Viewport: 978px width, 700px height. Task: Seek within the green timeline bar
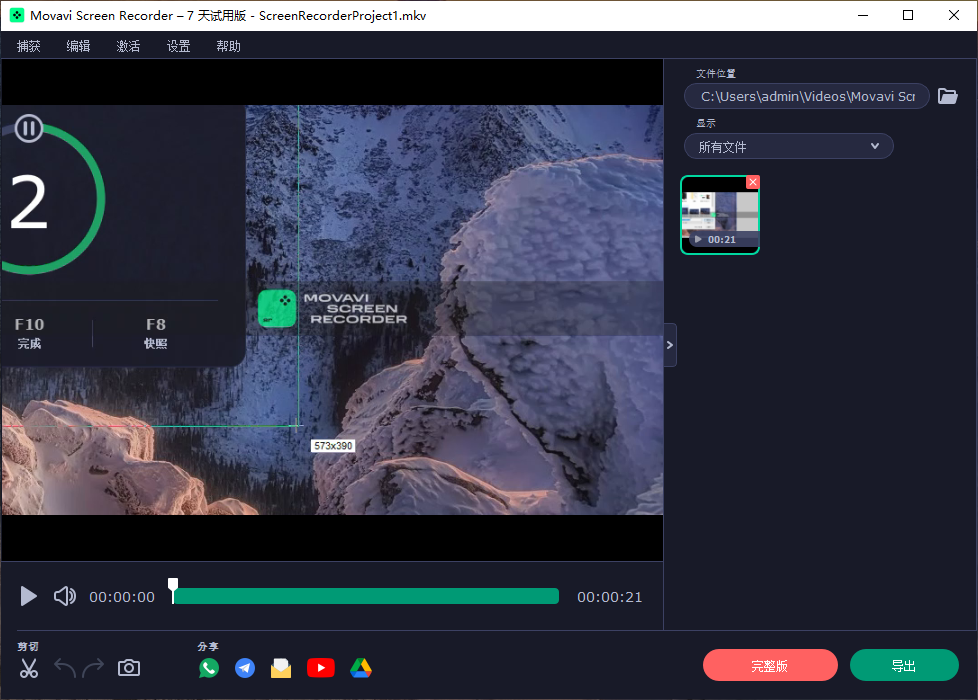coord(366,596)
